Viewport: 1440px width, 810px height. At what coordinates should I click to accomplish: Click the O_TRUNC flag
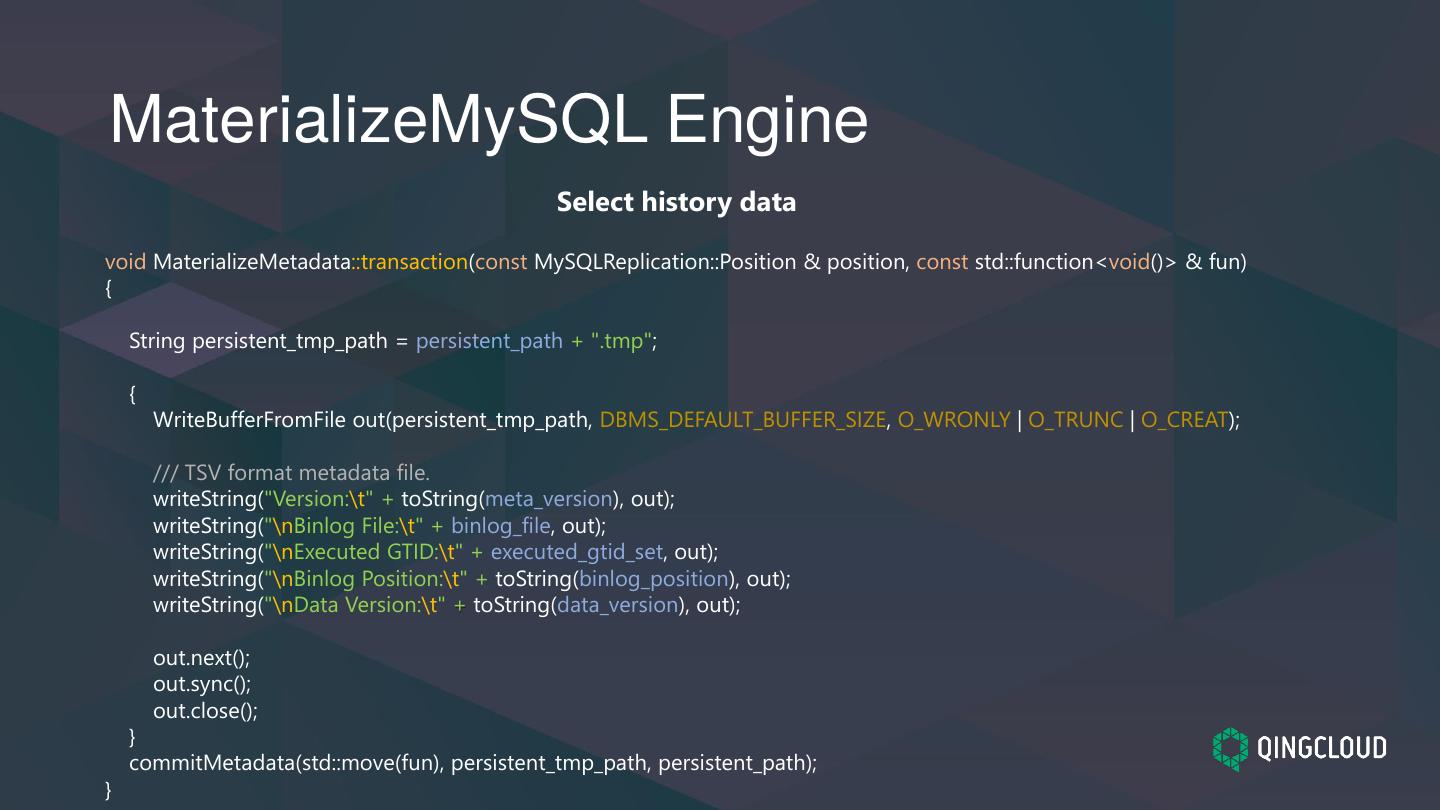point(1076,420)
